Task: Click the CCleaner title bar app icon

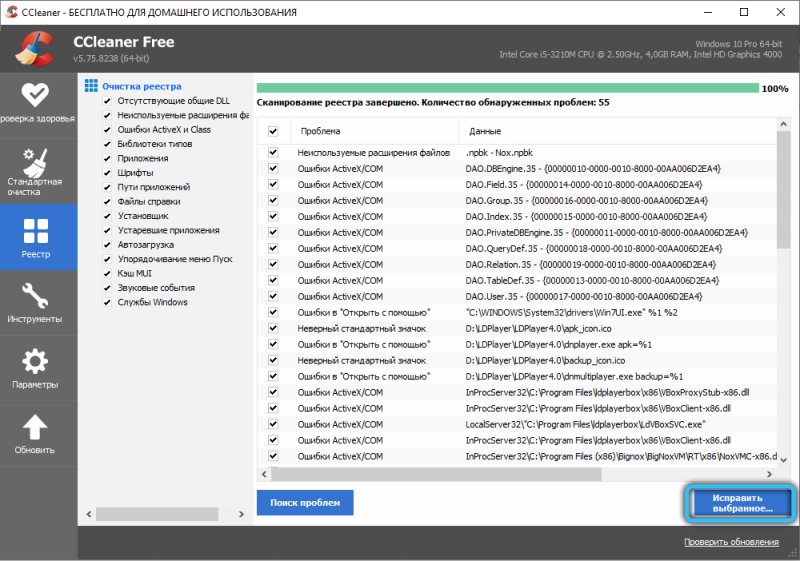Action: [11, 12]
